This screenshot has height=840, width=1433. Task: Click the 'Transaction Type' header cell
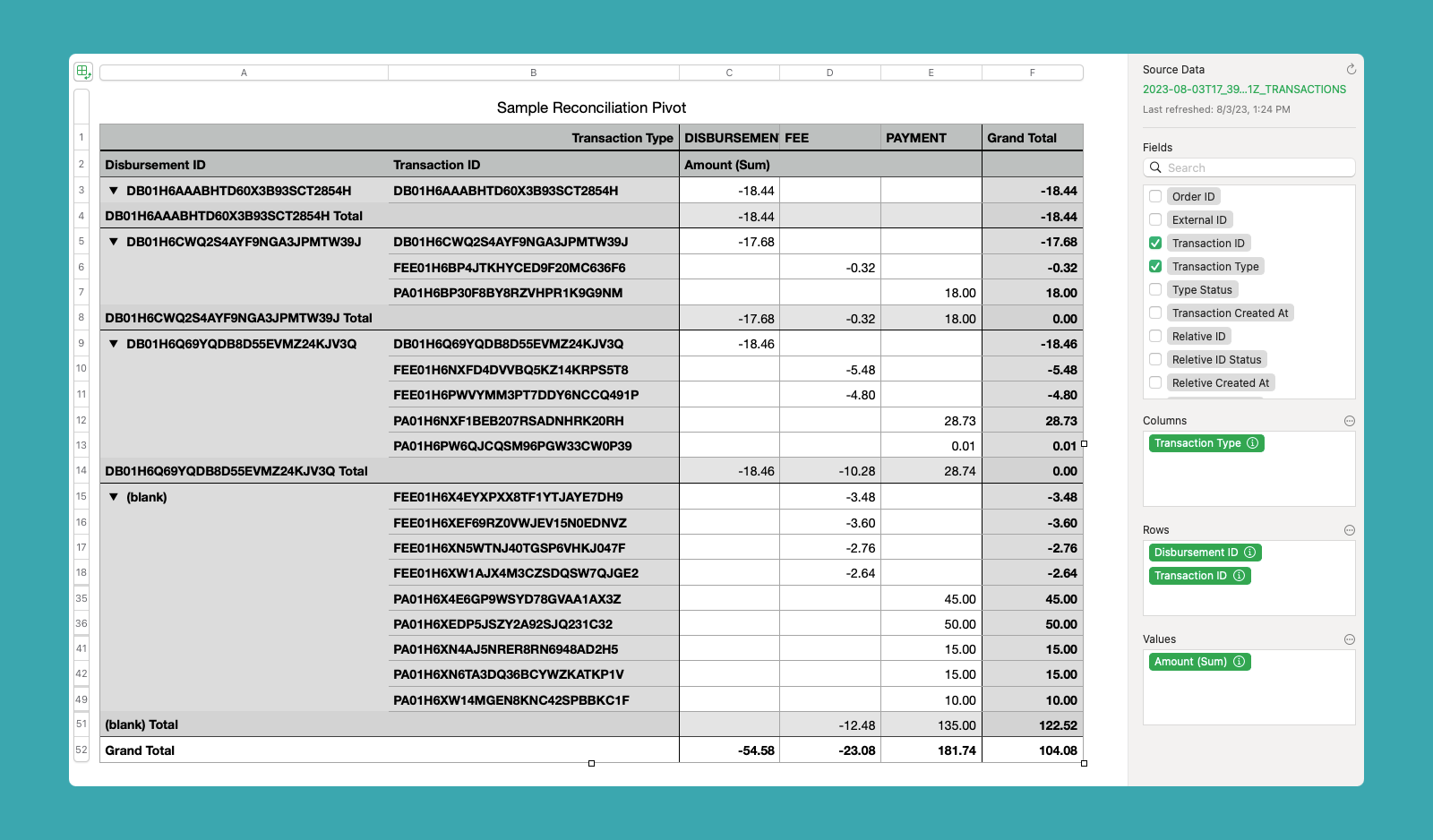[x=622, y=138]
